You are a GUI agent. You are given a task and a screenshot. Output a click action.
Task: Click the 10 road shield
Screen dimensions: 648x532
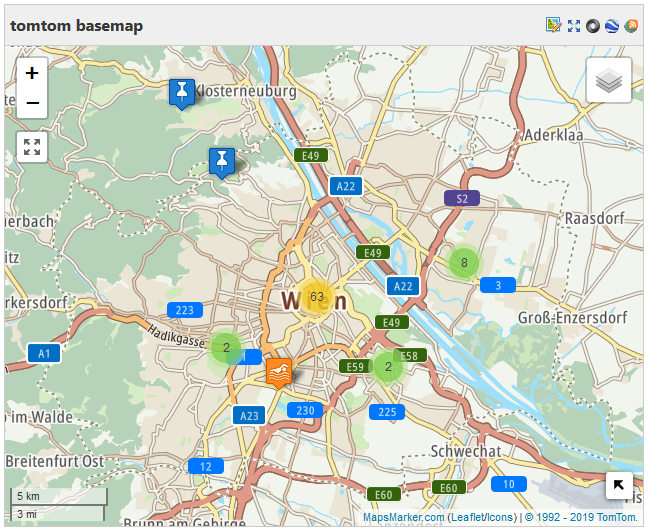509,484
